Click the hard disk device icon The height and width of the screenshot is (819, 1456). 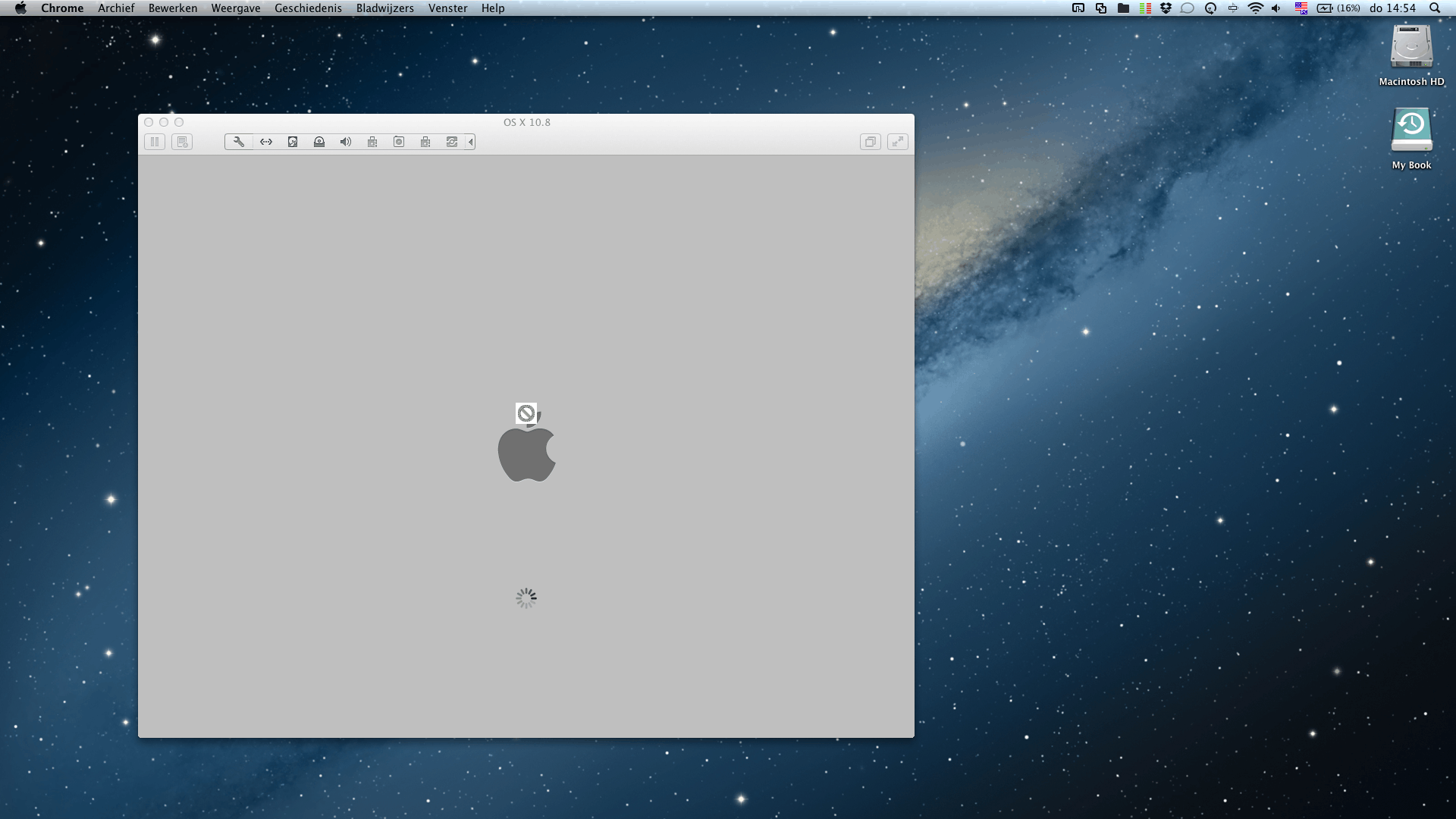click(x=293, y=142)
